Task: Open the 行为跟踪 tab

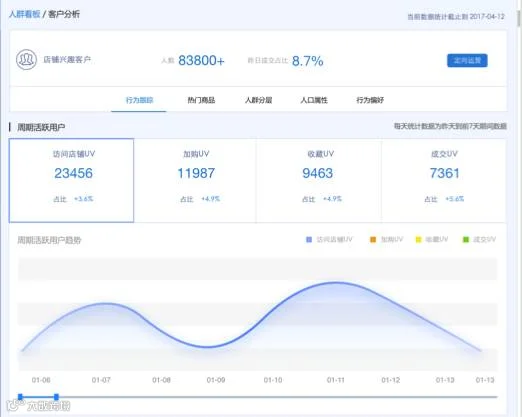Action: [139, 100]
